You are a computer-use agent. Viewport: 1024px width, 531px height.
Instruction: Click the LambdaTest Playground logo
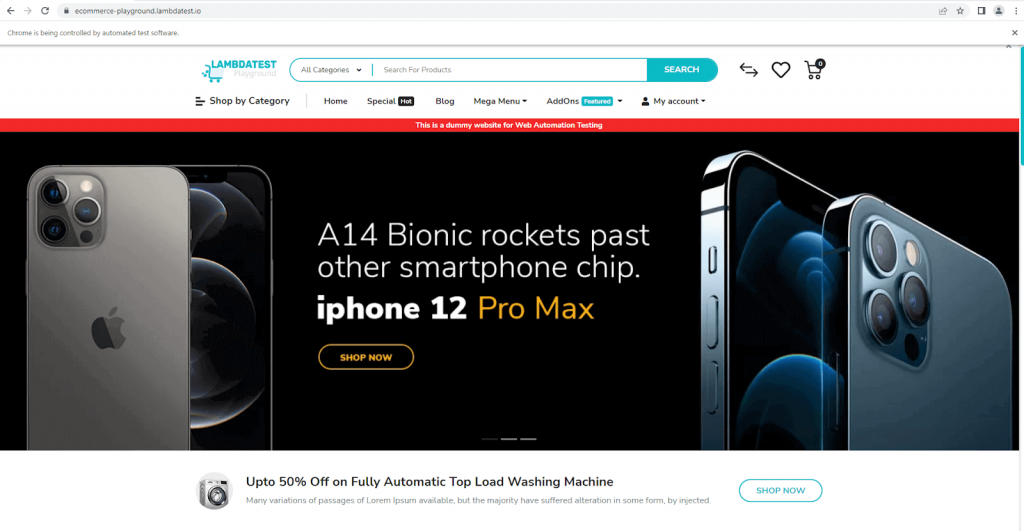click(x=239, y=70)
